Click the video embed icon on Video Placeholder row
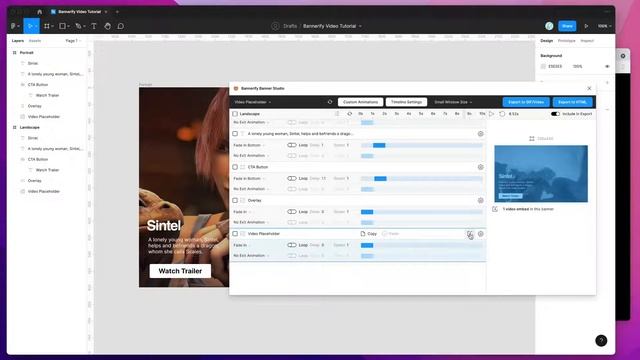The image size is (640, 360). coord(469,234)
